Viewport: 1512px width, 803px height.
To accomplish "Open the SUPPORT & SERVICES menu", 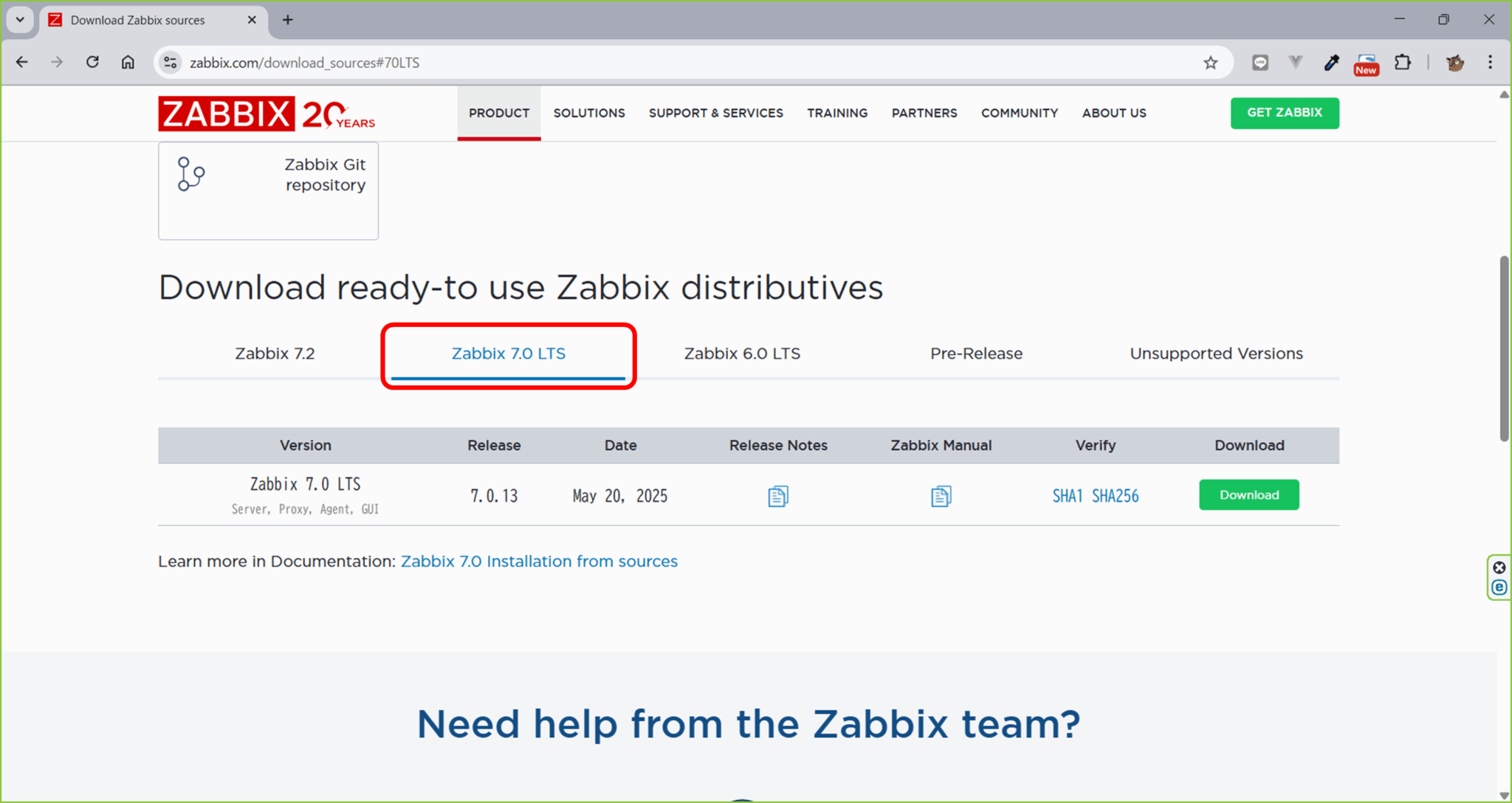I will 716,113.
